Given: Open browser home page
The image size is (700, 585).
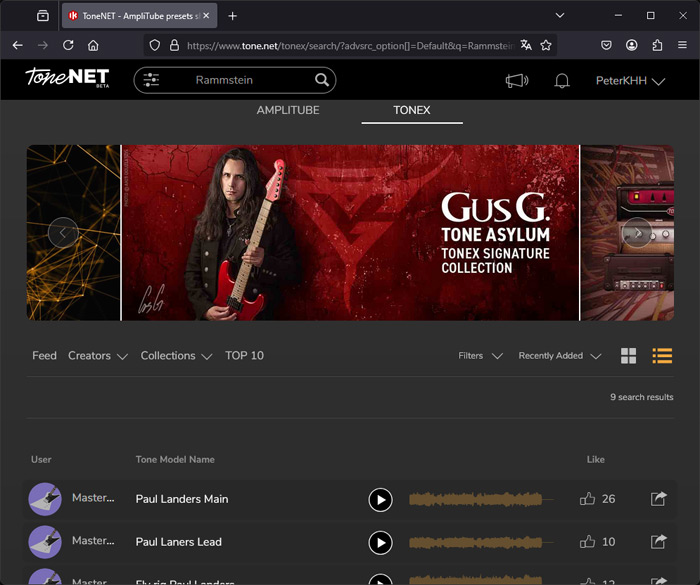Looking at the screenshot, I should tap(93, 45).
